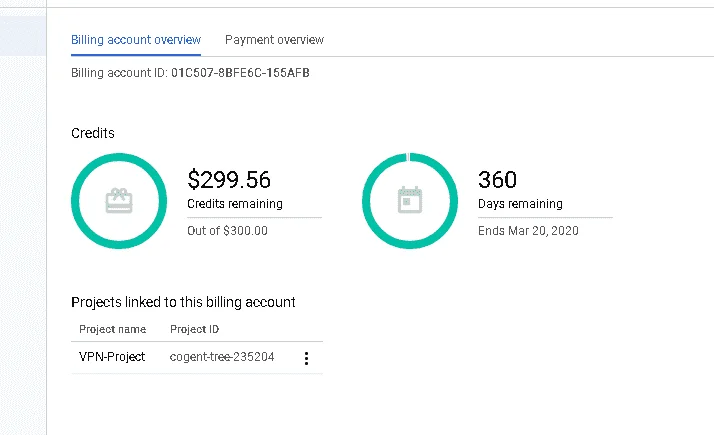This screenshot has width=714, height=435.
Task: Click the Credits remaining label
Action: point(235,204)
